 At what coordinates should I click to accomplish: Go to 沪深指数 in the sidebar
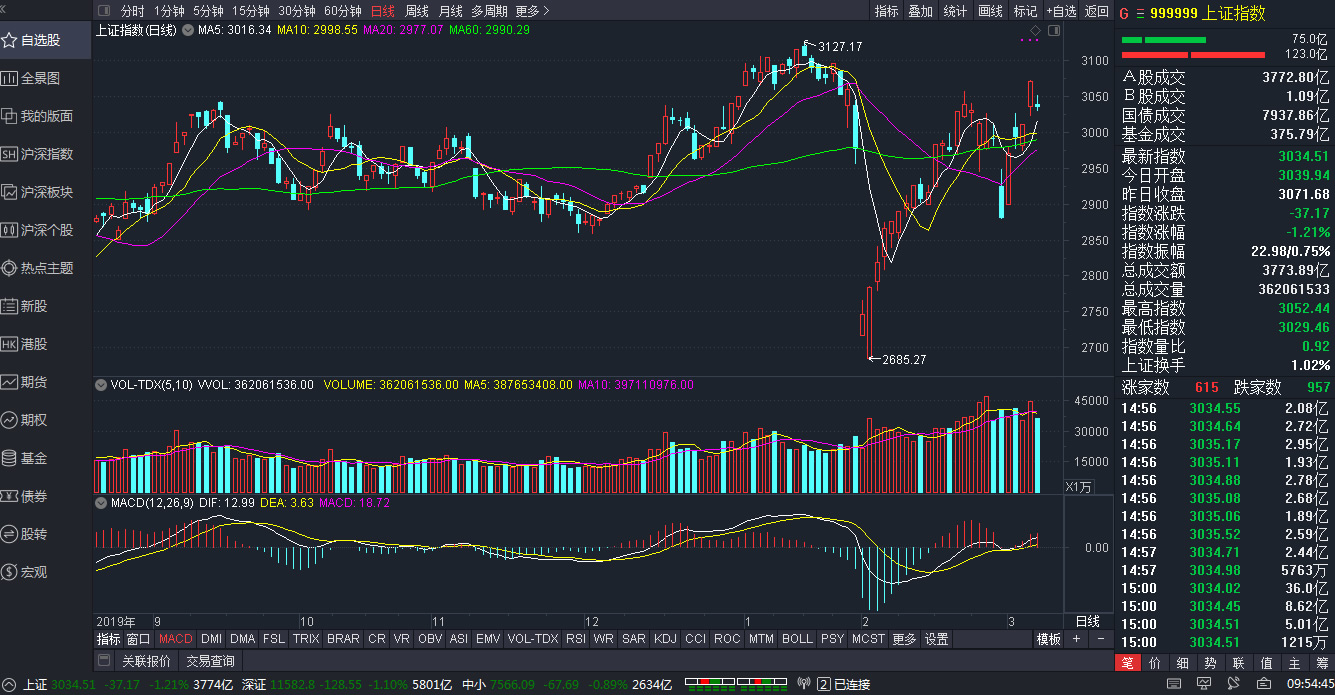pyautogui.click(x=46, y=154)
